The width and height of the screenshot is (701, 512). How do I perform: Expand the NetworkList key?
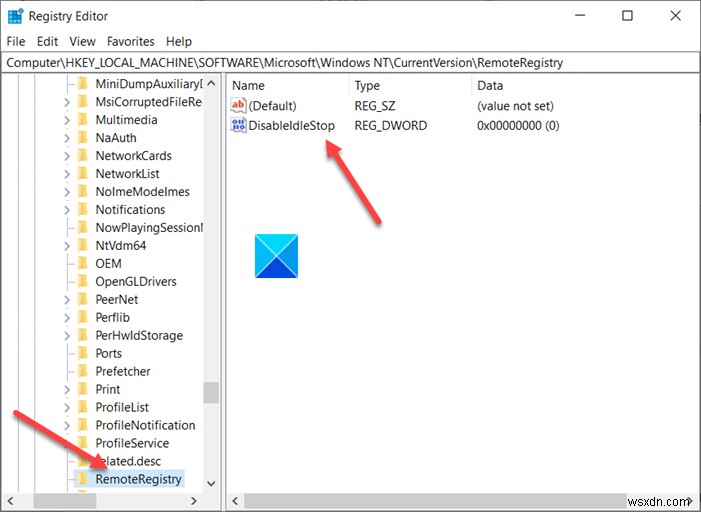(x=67, y=173)
